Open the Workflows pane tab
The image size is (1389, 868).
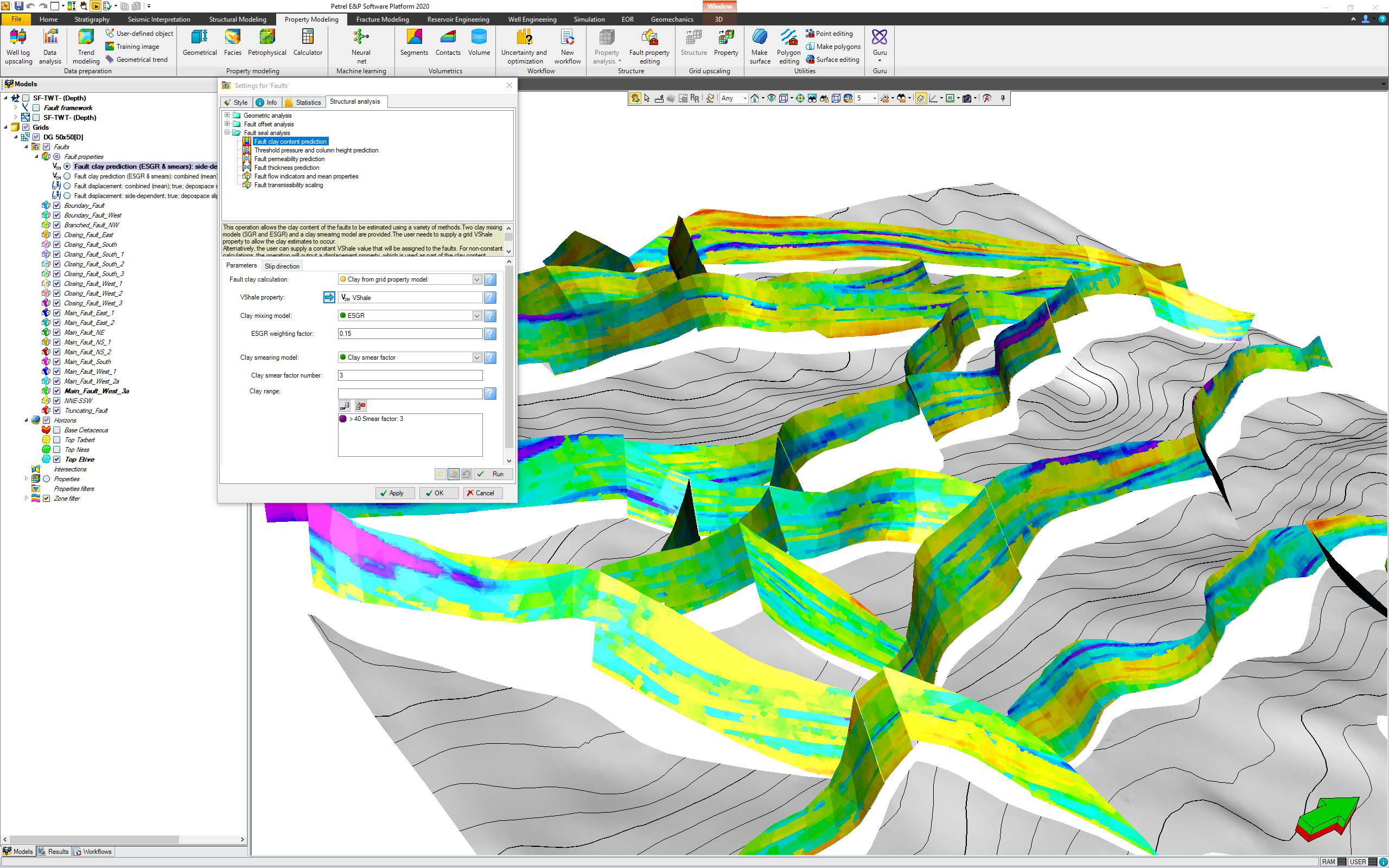[92, 851]
